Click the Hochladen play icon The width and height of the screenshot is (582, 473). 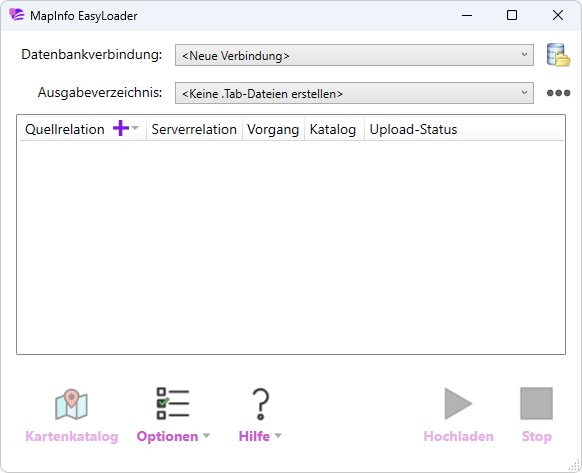pos(458,404)
